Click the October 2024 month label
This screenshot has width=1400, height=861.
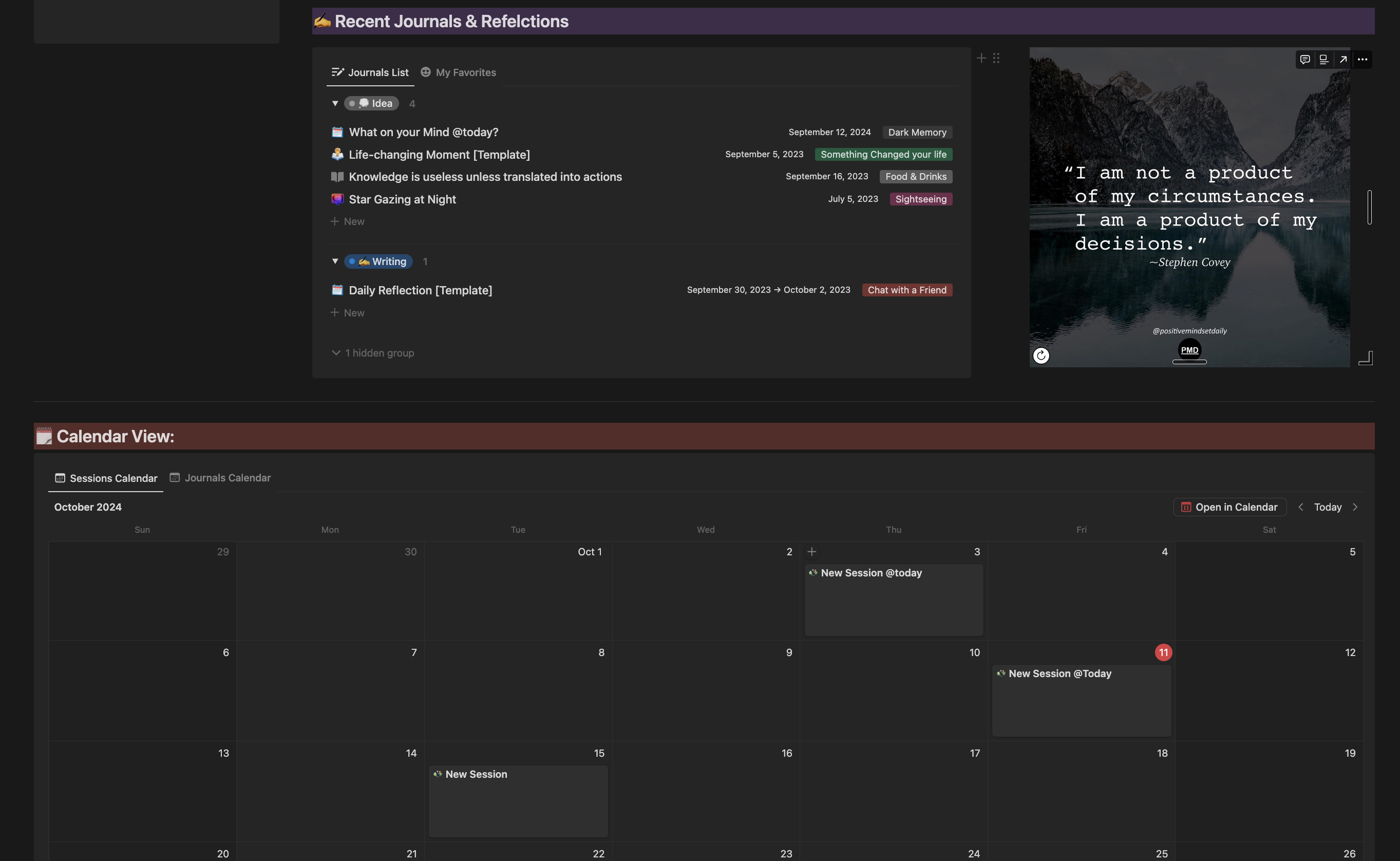tap(88, 507)
